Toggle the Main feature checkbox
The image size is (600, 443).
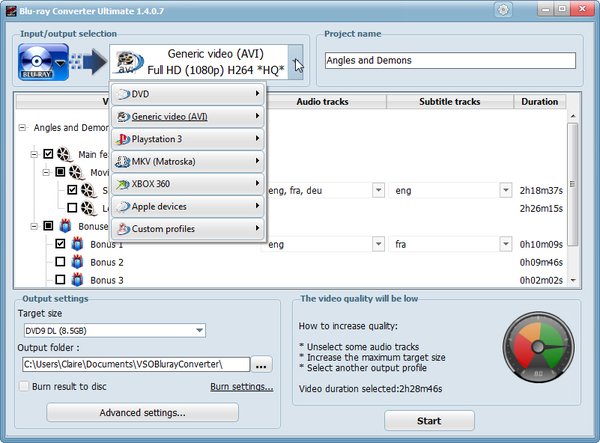pos(47,154)
